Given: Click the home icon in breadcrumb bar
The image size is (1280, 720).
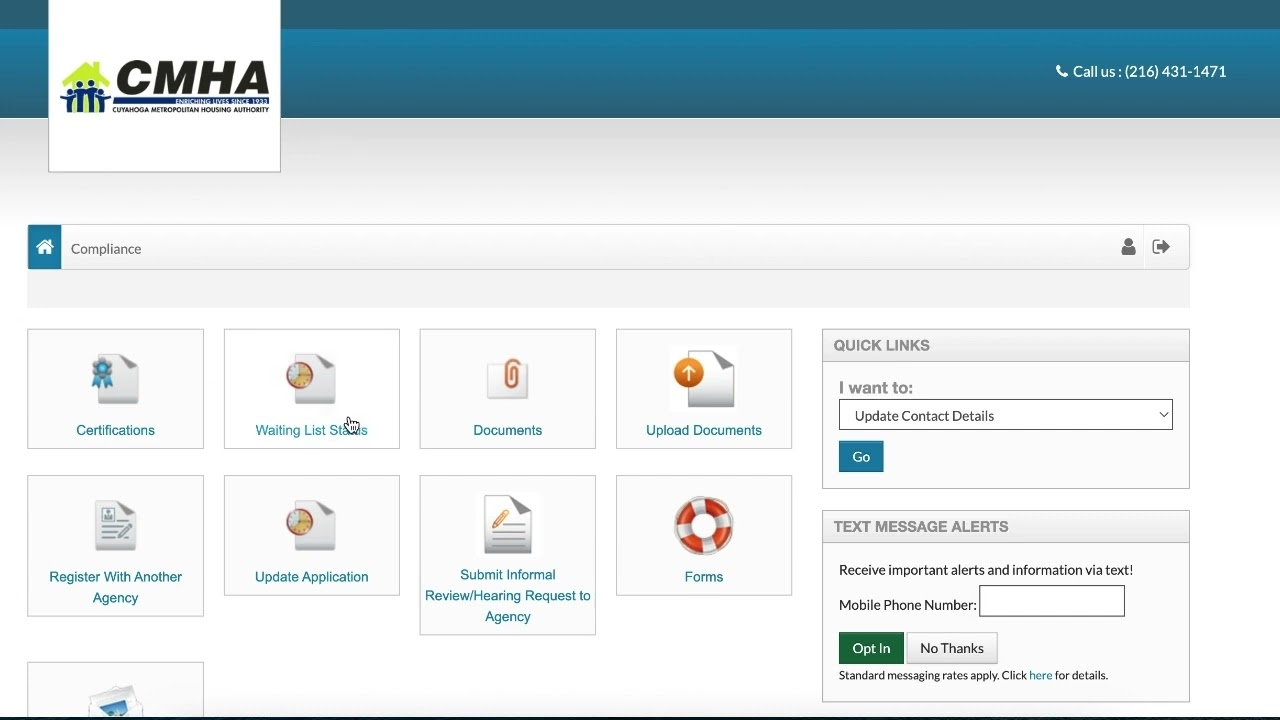Looking at the screenshot, I should 45,248.
